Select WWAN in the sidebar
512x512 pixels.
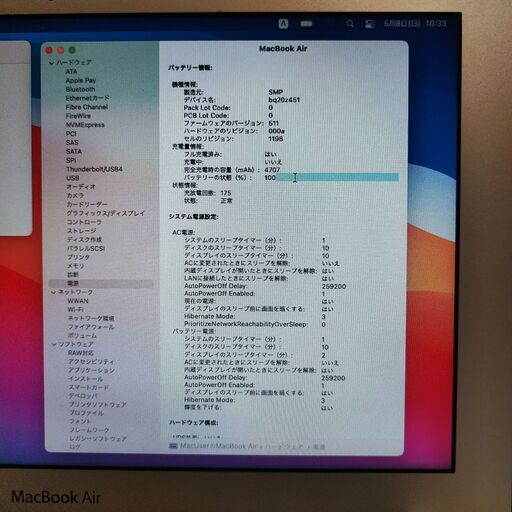(x=78, y=301)
